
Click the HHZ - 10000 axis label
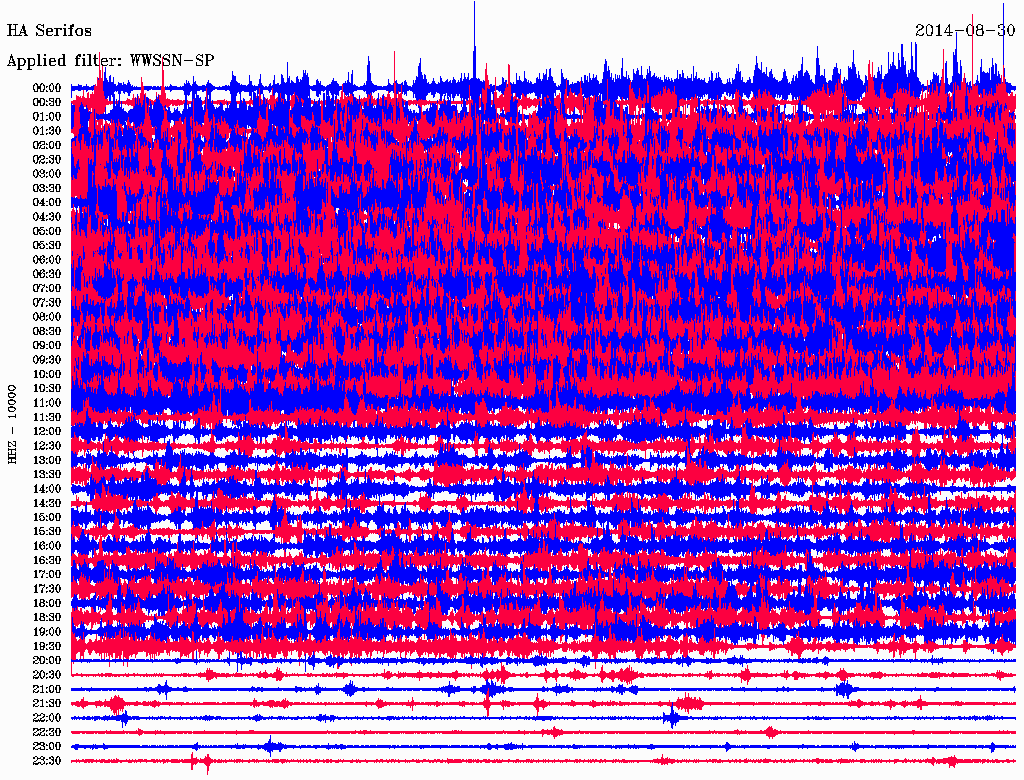pyautogui.click(x=12, y=425)
